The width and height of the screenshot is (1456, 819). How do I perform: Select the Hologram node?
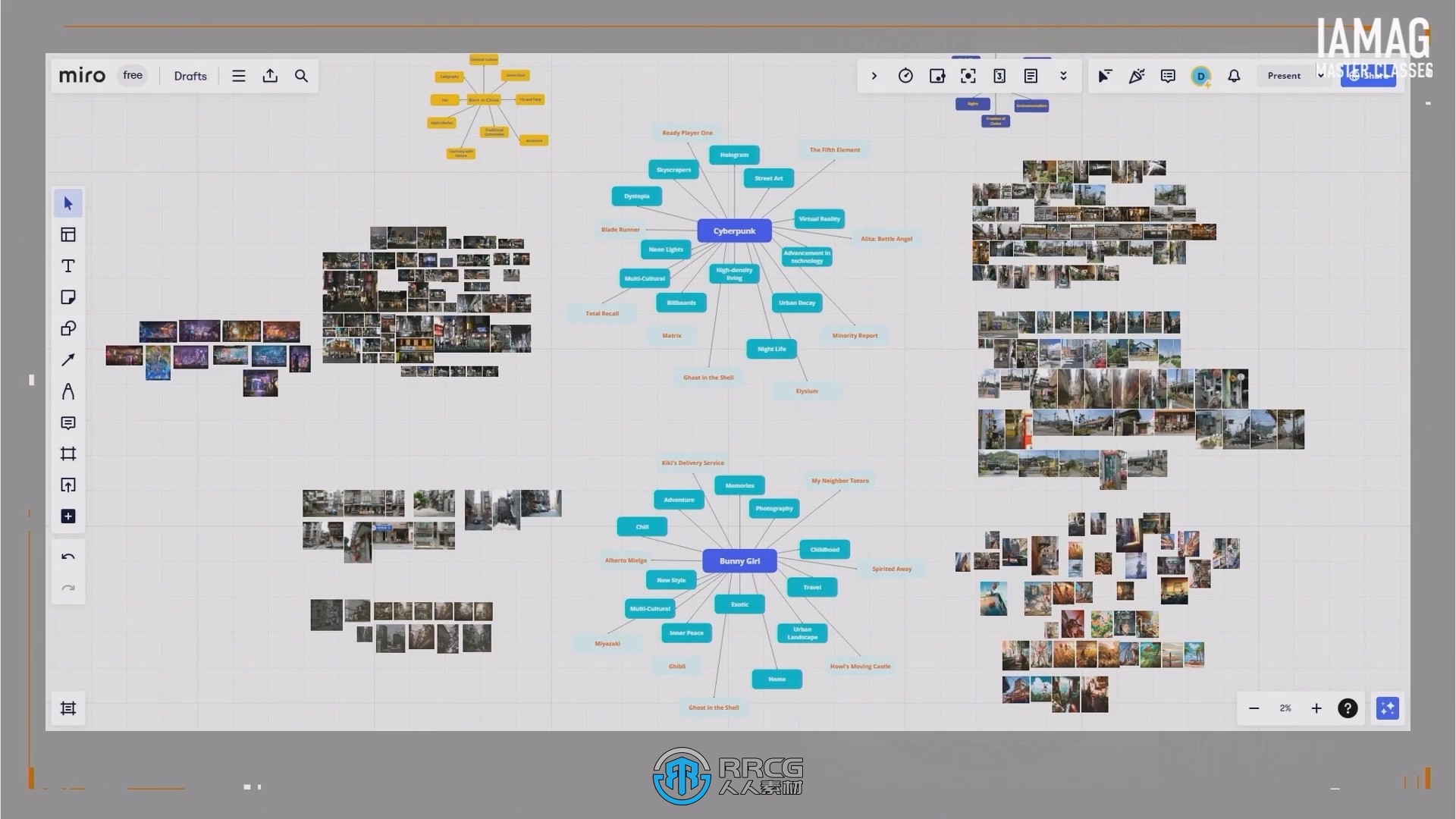click(x=734, y=155)
